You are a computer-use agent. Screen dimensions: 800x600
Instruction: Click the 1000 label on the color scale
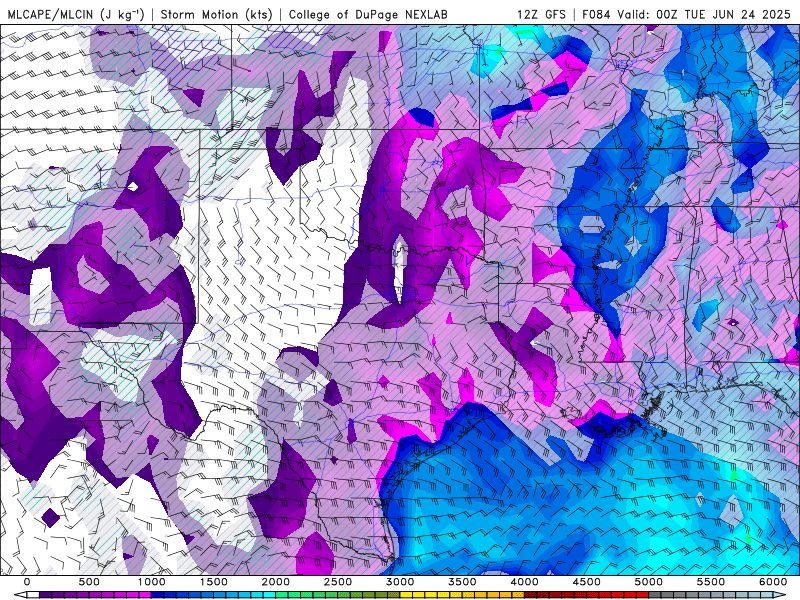152,582
